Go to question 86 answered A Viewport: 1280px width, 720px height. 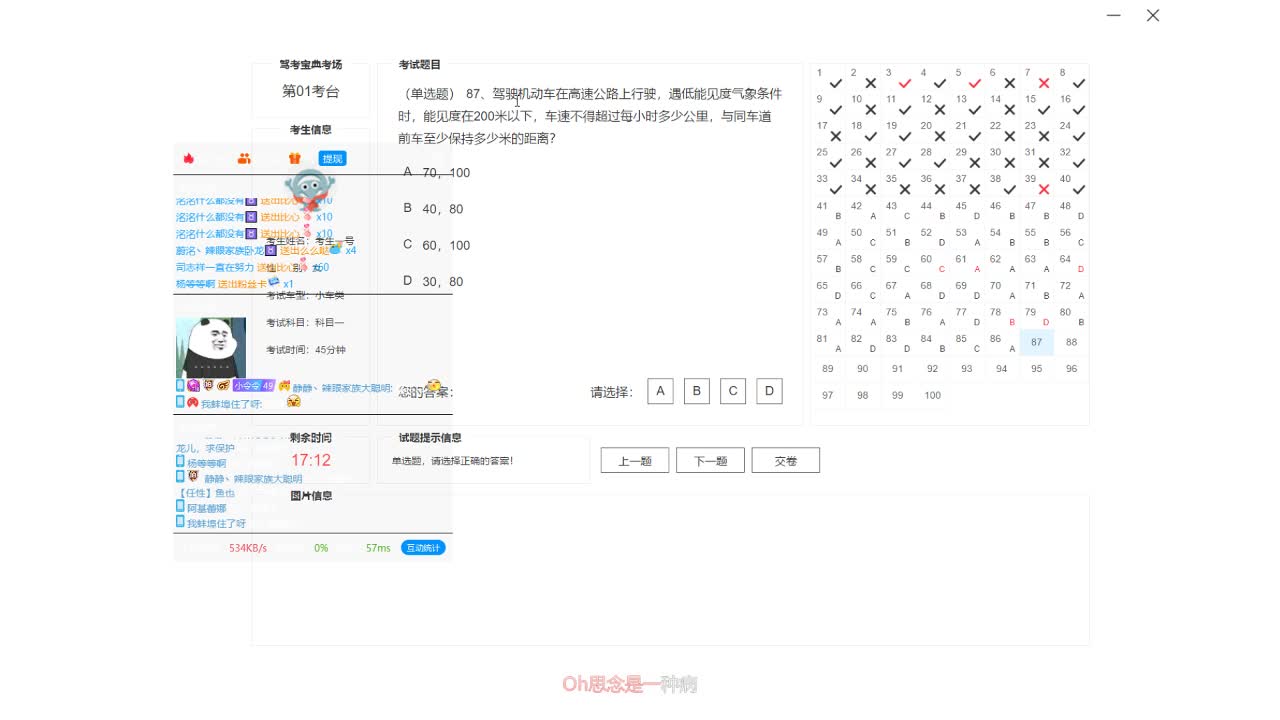1001,343
